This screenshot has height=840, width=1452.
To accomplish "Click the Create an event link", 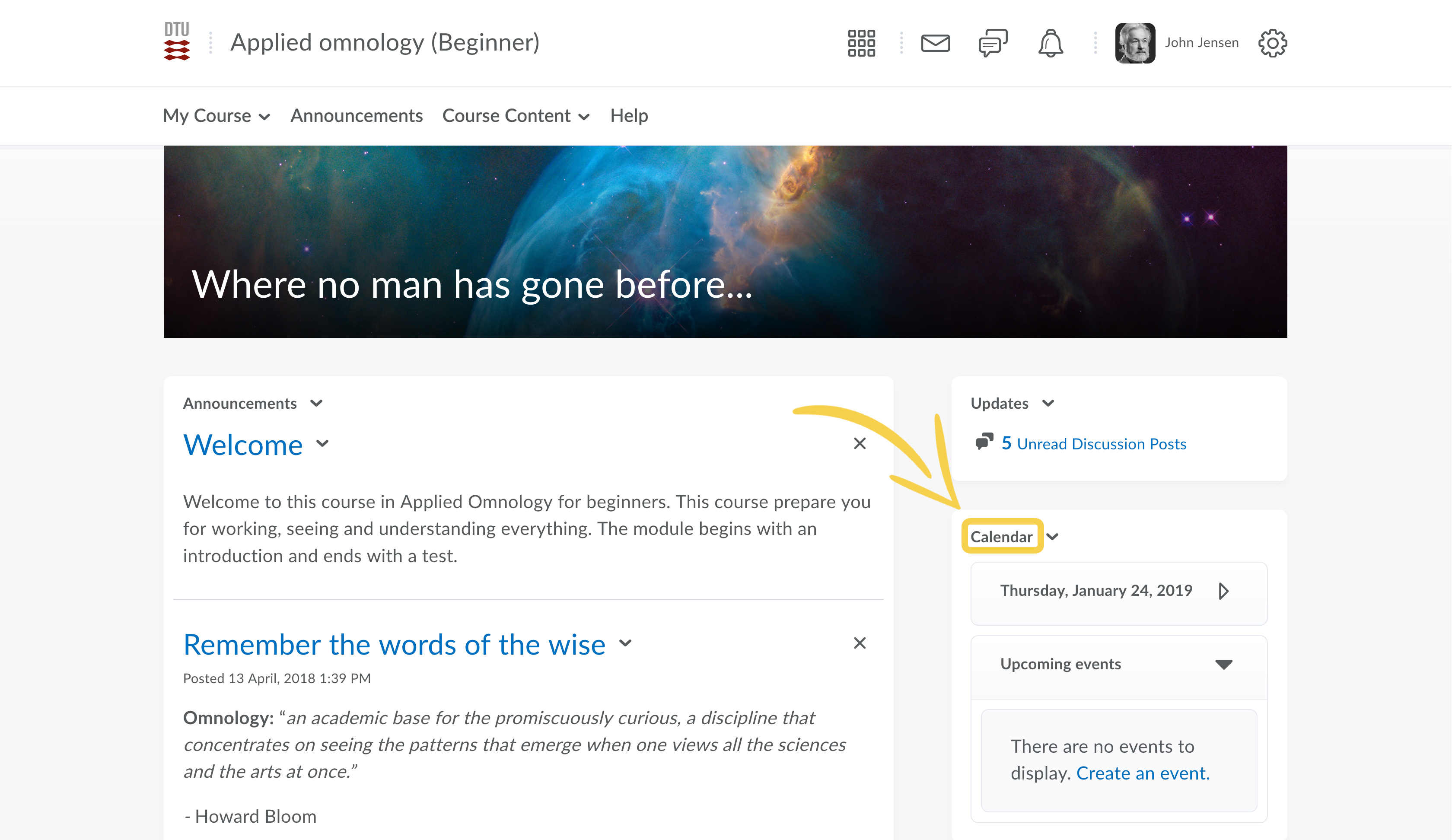I will pos(1143,773).
